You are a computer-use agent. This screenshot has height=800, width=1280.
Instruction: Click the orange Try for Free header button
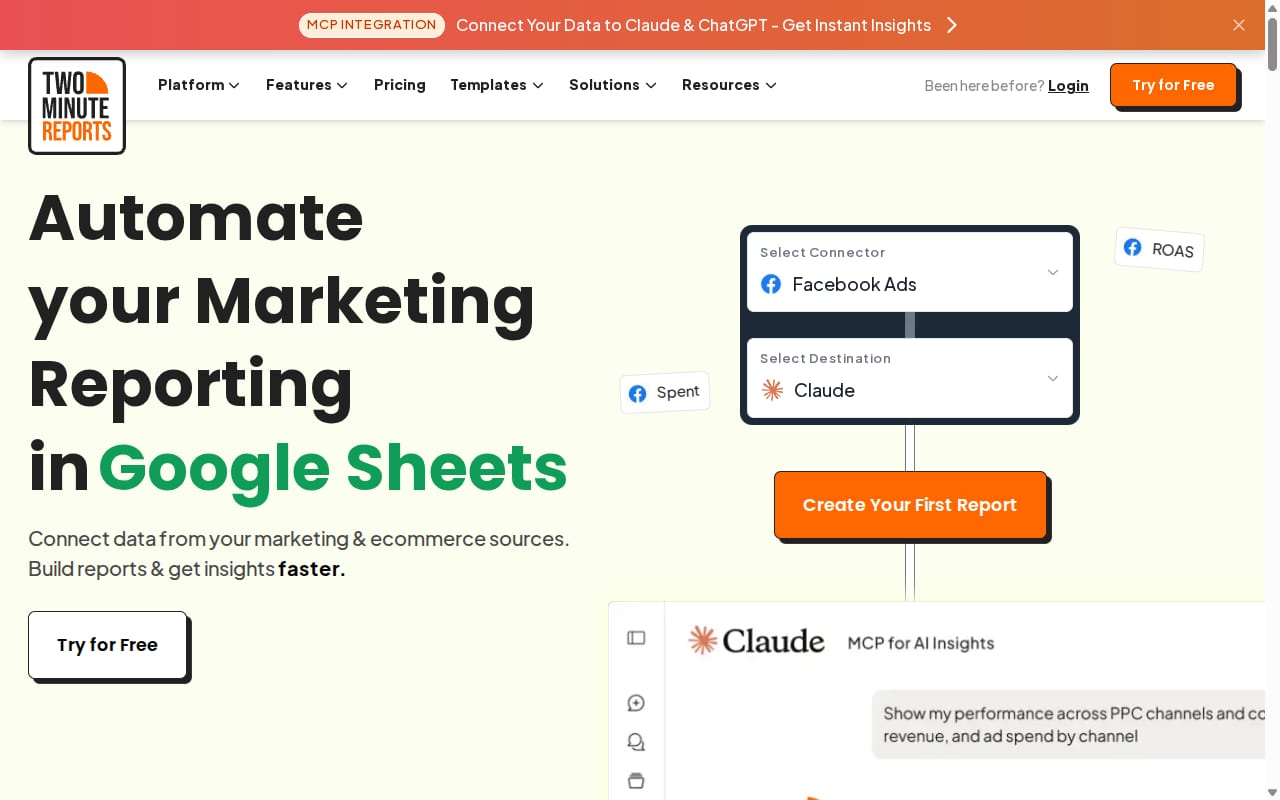coord(1173,85)
